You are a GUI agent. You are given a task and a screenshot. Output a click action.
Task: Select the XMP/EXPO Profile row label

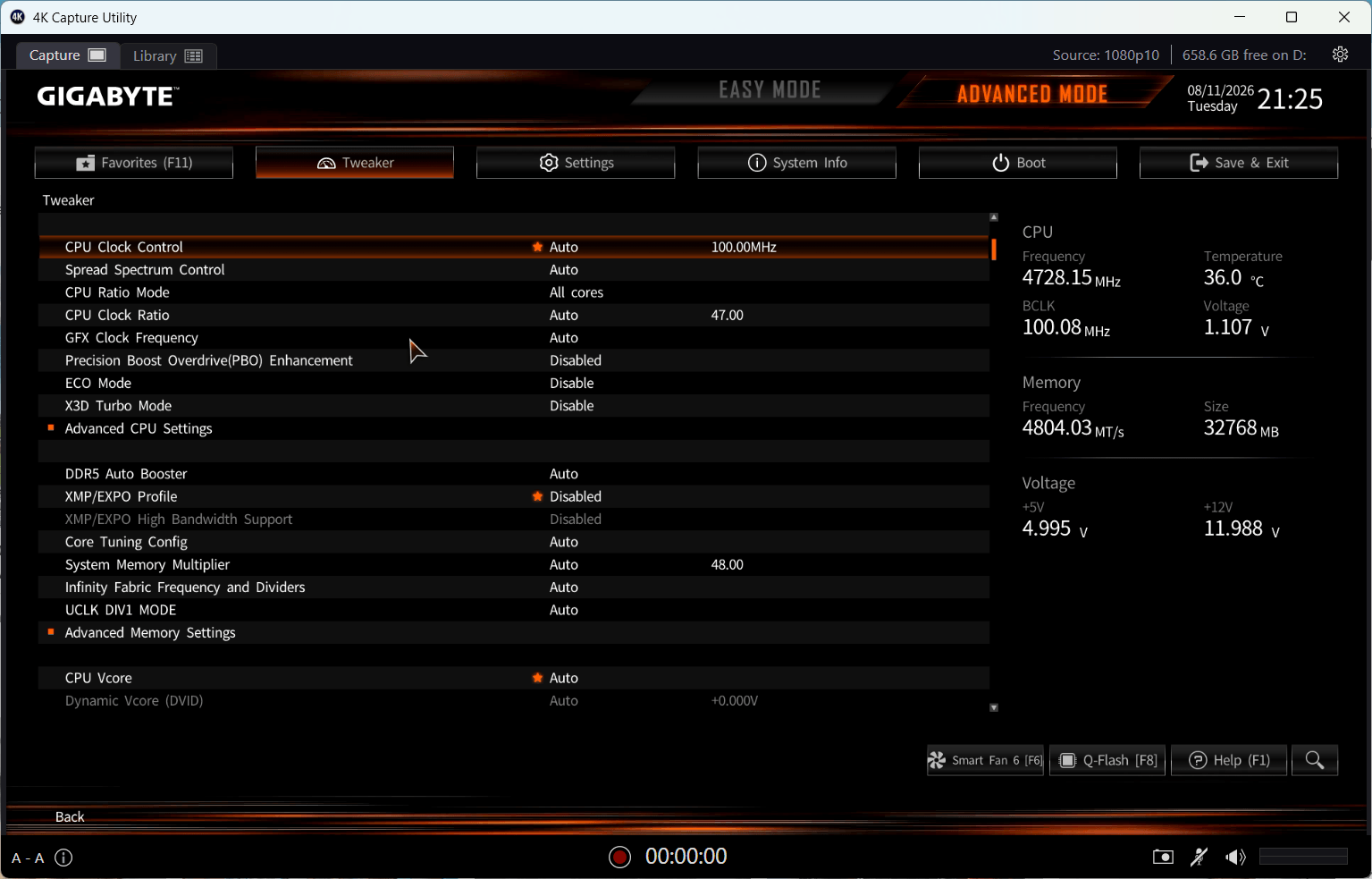tap(122, 496)
